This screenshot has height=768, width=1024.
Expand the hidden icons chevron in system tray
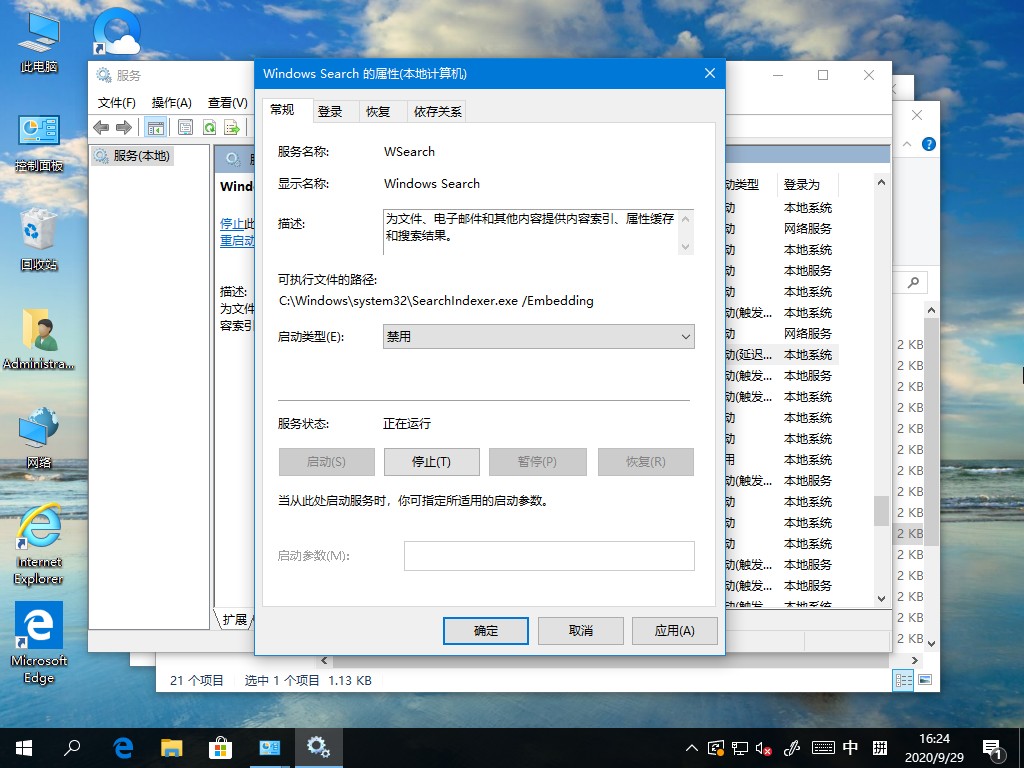pos(691,748)
